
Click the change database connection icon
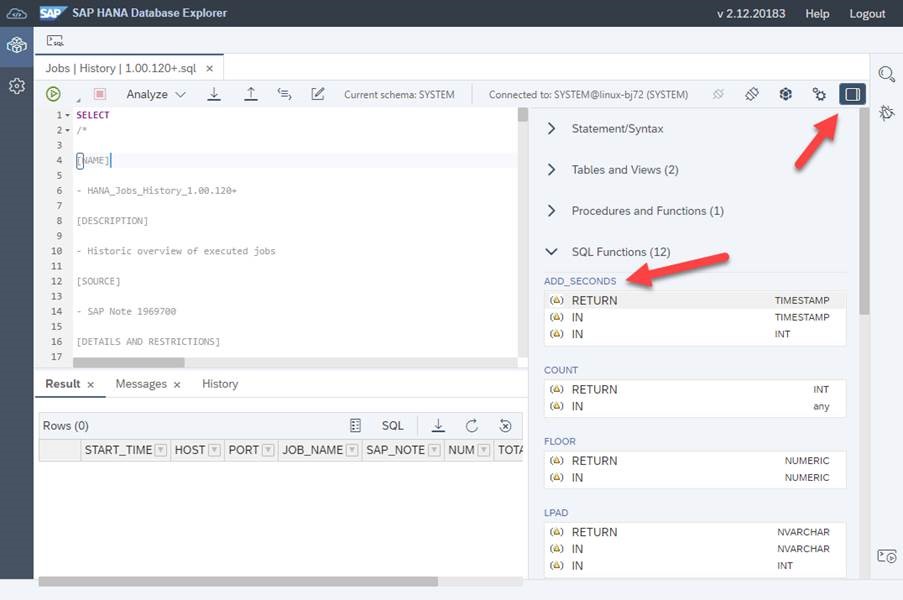pyautogui.click(x=786, y=94)
